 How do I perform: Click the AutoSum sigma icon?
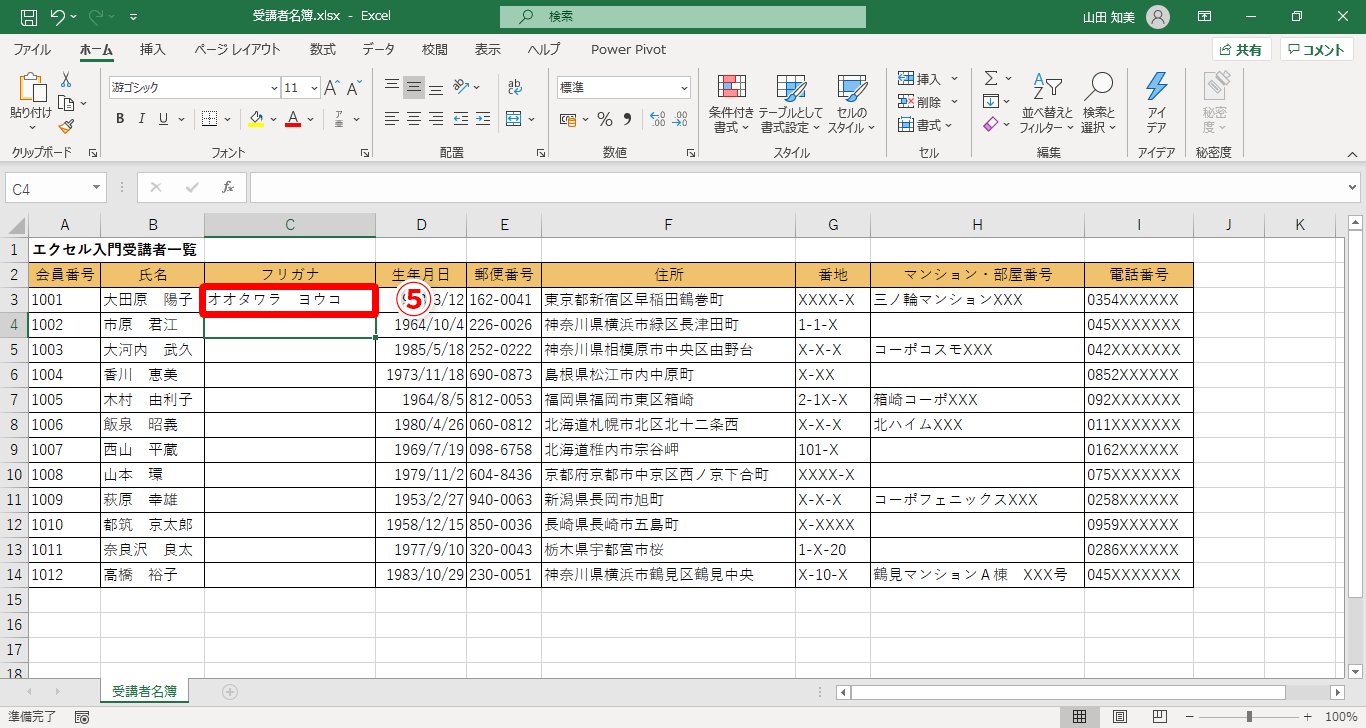(x=991, y=78)
